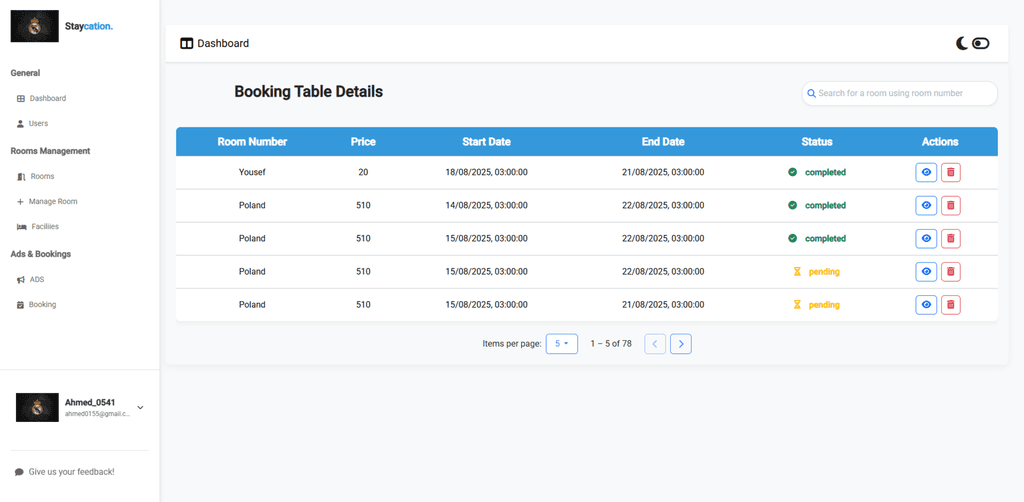Open the Rooms menu item
The height and width of the screenshot is (502, 1024).
(x=42, y=176)
